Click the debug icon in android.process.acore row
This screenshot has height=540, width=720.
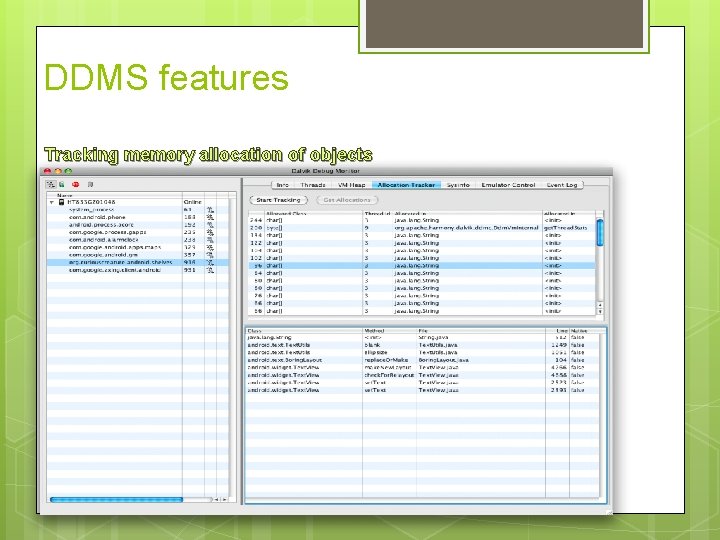(x=210, y=225)
